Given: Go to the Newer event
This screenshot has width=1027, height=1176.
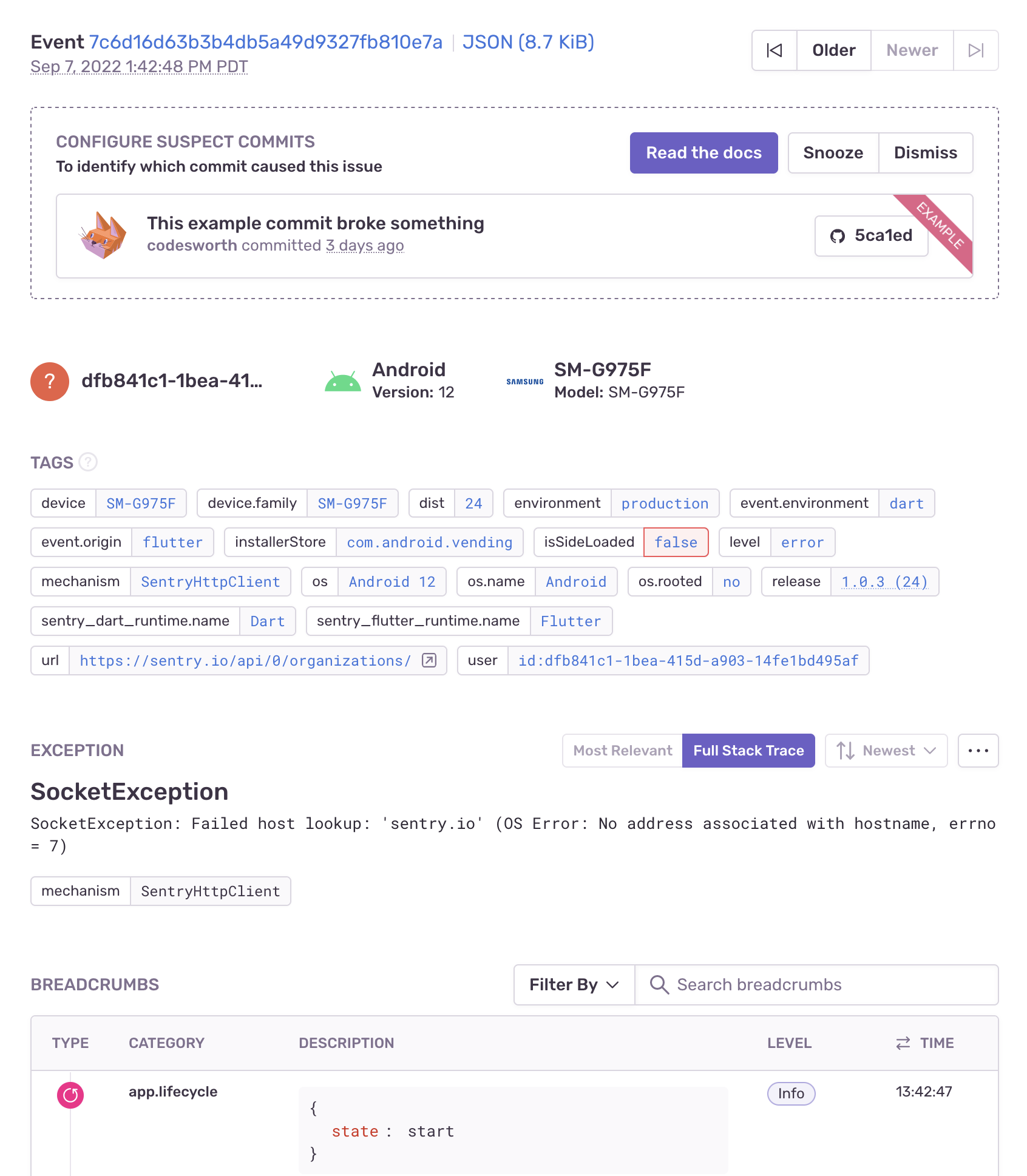Looking at the screenshot, I should (912, 50).
